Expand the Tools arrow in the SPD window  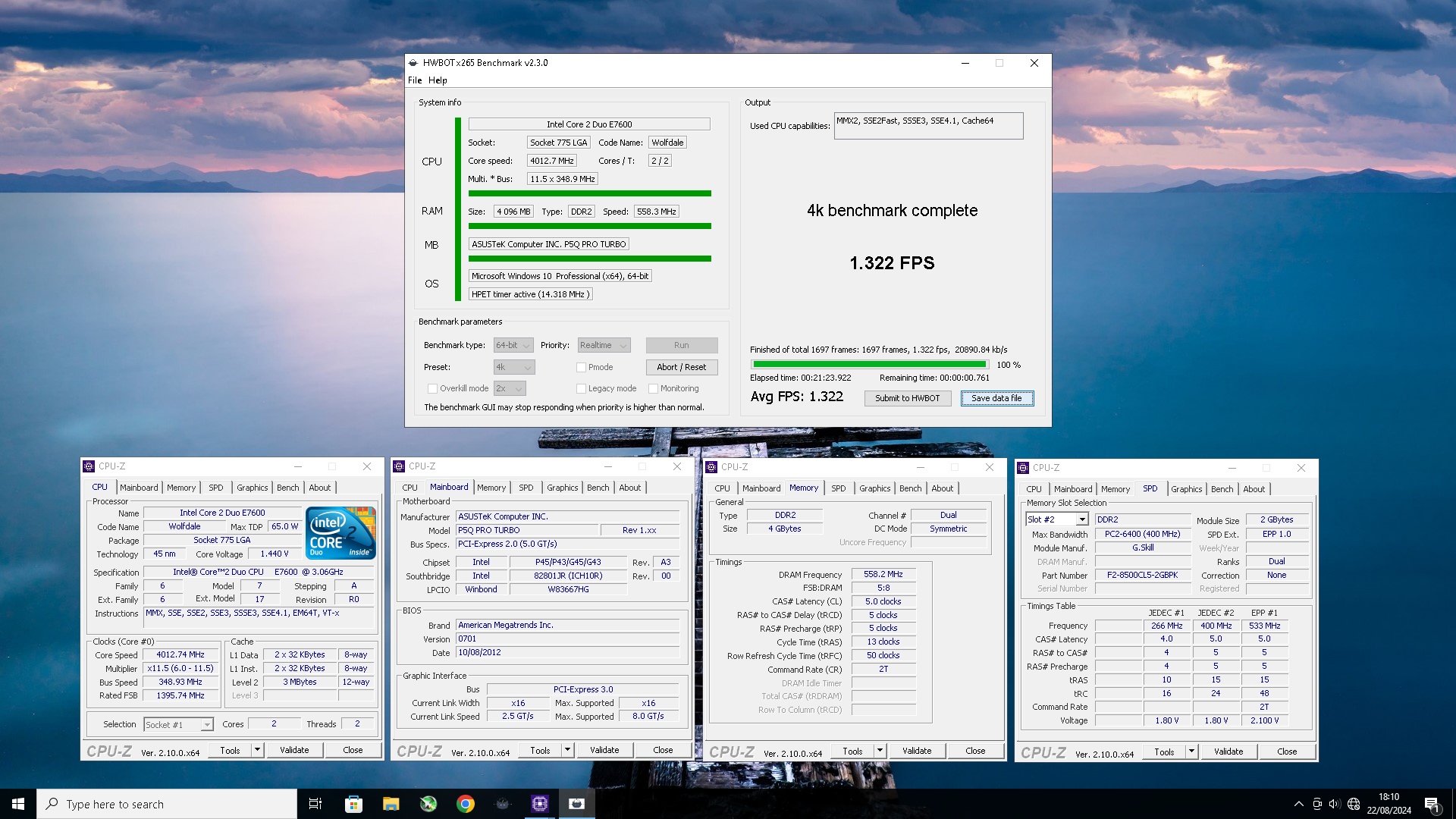click(1191, 752)
